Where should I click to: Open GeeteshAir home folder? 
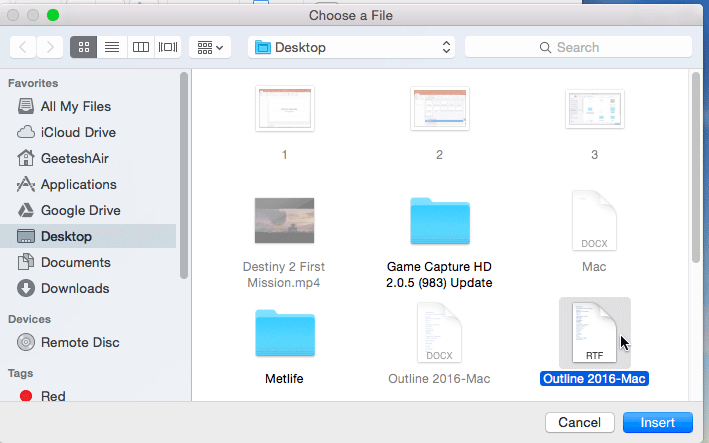pos(88,158)
